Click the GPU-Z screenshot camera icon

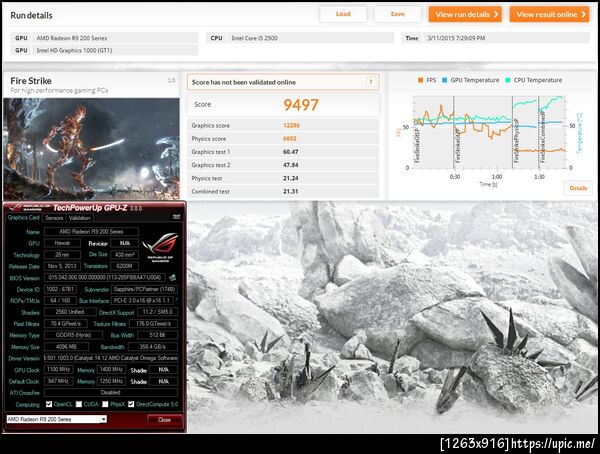pyautogui.click(x=176, y=217)
